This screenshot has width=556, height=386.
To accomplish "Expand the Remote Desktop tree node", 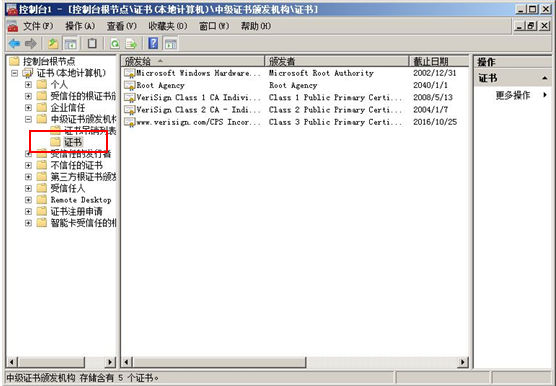I will [28, 200].
